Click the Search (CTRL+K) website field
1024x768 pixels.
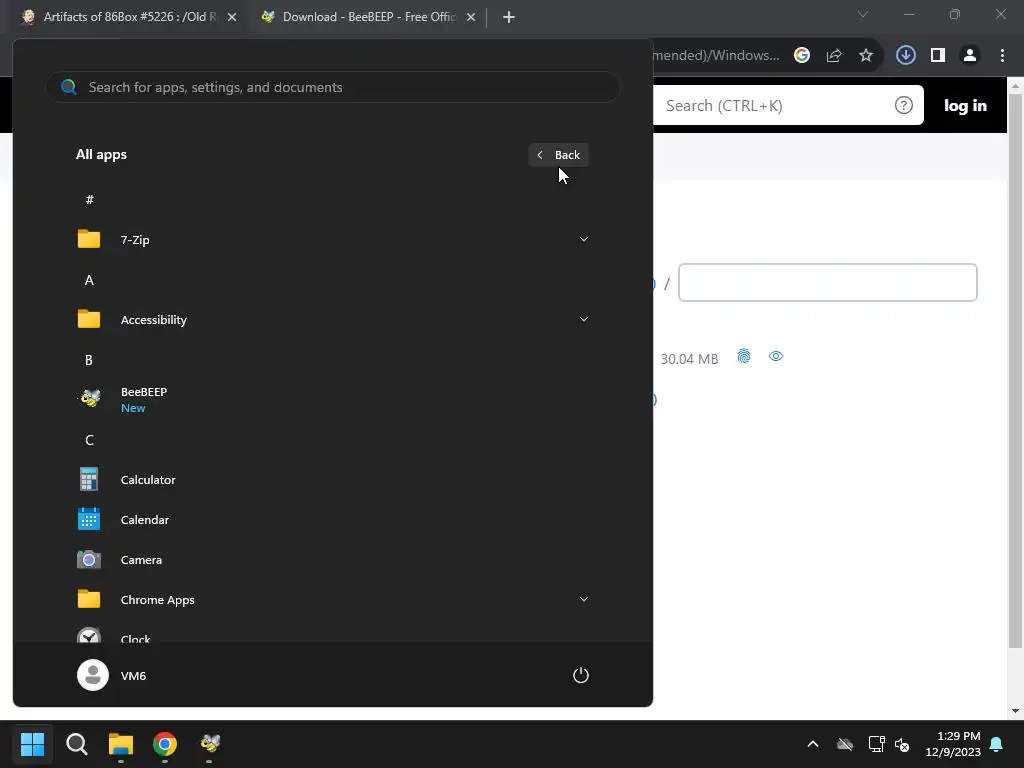tap(788, 105)
